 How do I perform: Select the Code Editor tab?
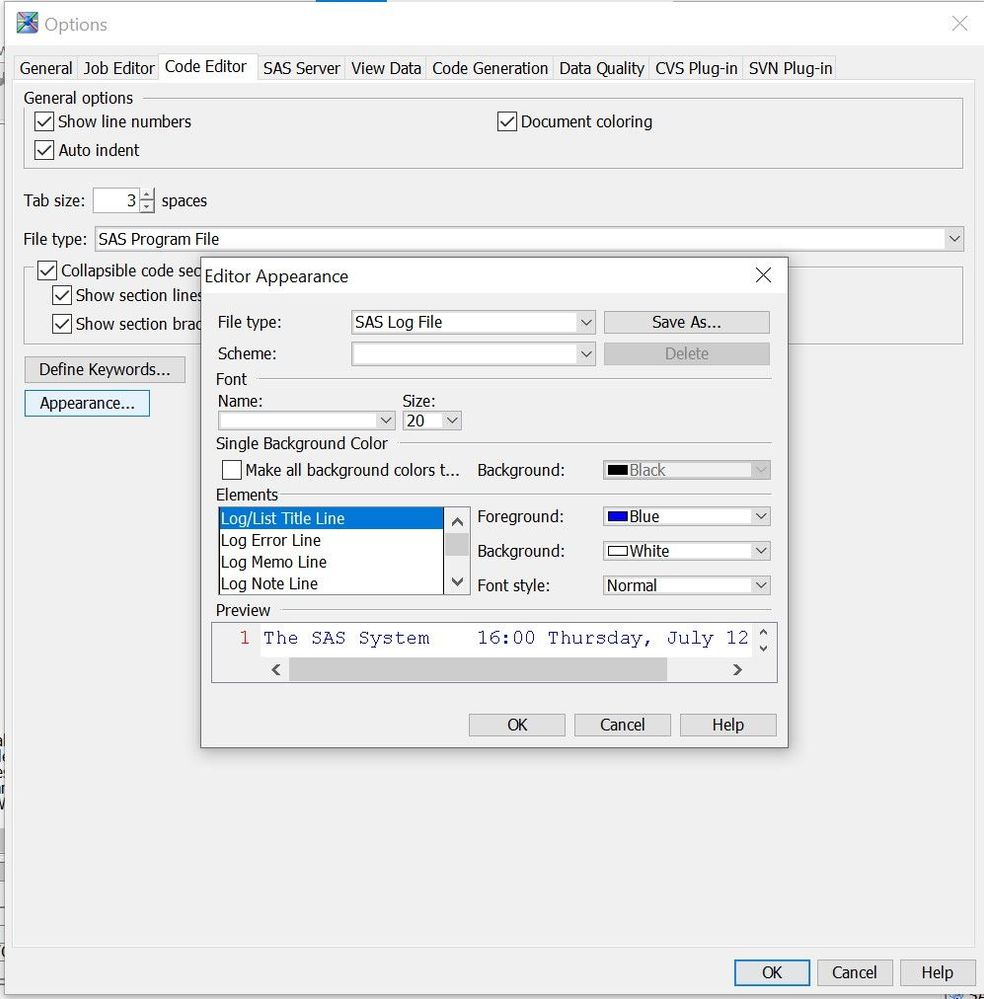coord(206,67)
